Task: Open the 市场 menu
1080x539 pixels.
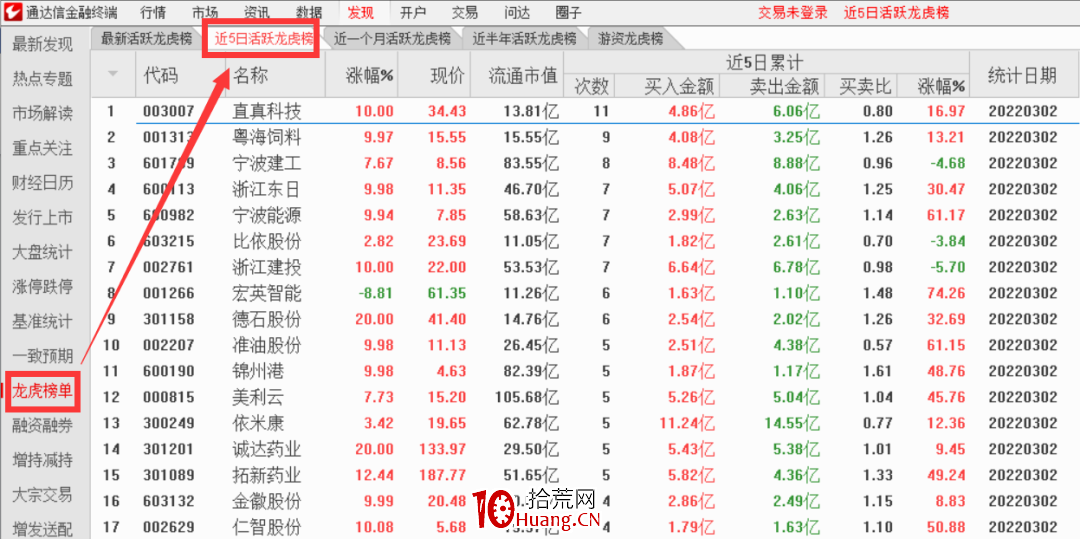Action: coord(205,12)
